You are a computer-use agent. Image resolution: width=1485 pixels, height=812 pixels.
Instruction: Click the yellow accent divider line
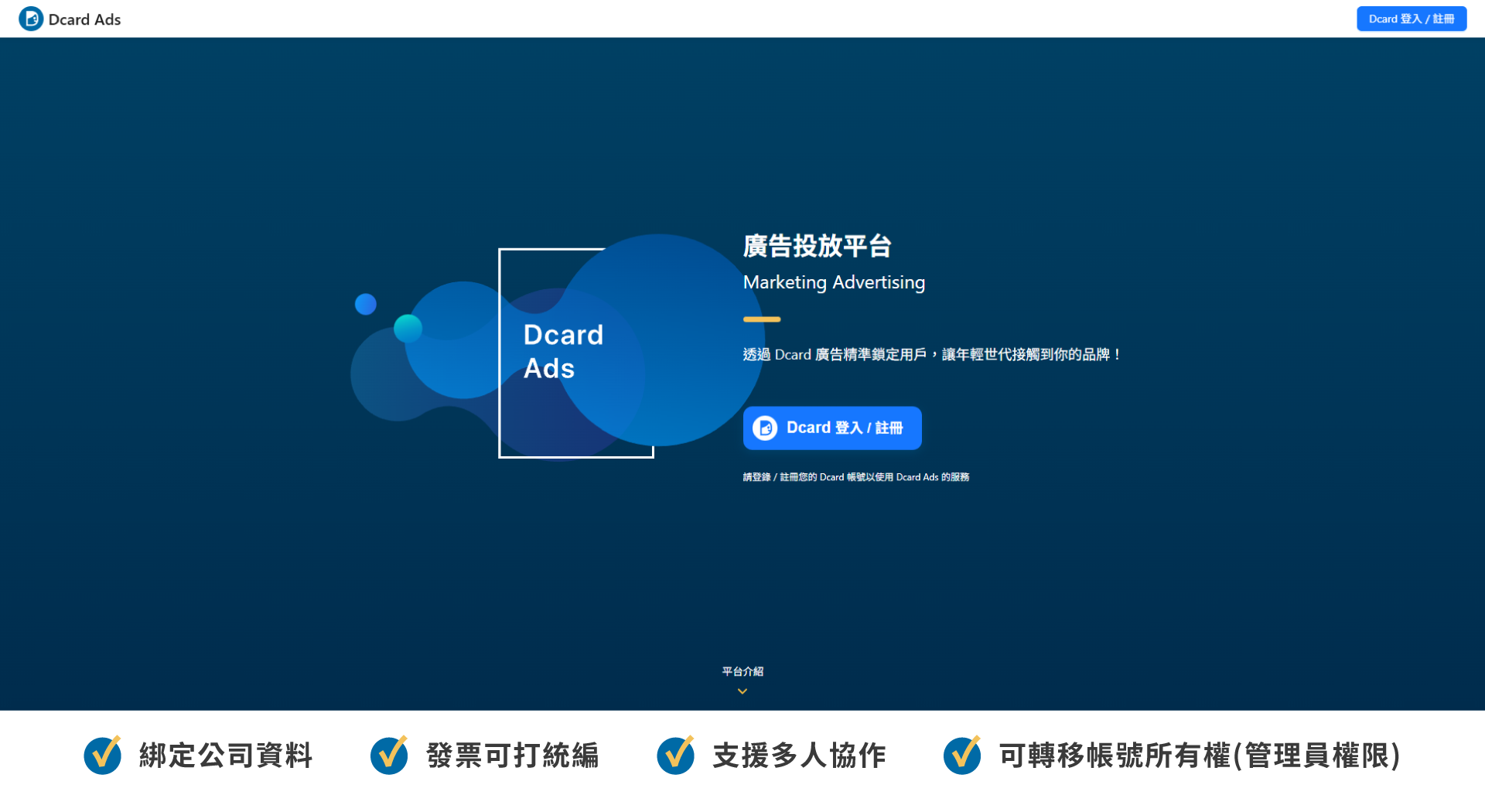tap(761, 319)
